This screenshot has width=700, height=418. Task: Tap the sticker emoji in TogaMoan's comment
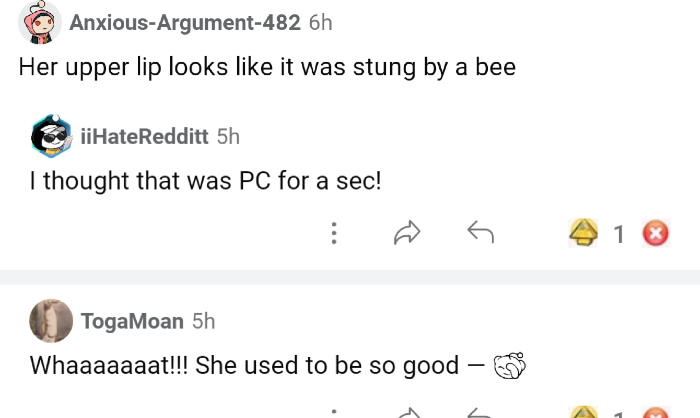tap(509, 366)
